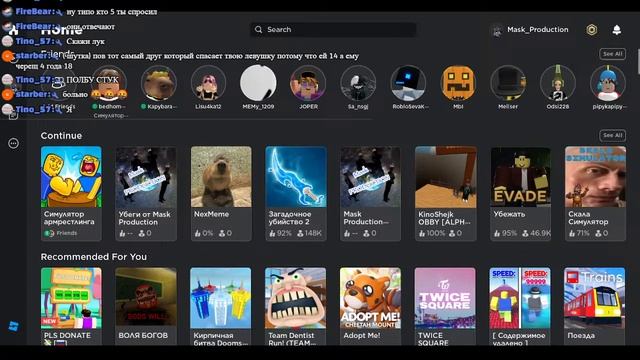
Task: Open the Кирпичная битва game thumbnail
Action: tap(221, 298)
